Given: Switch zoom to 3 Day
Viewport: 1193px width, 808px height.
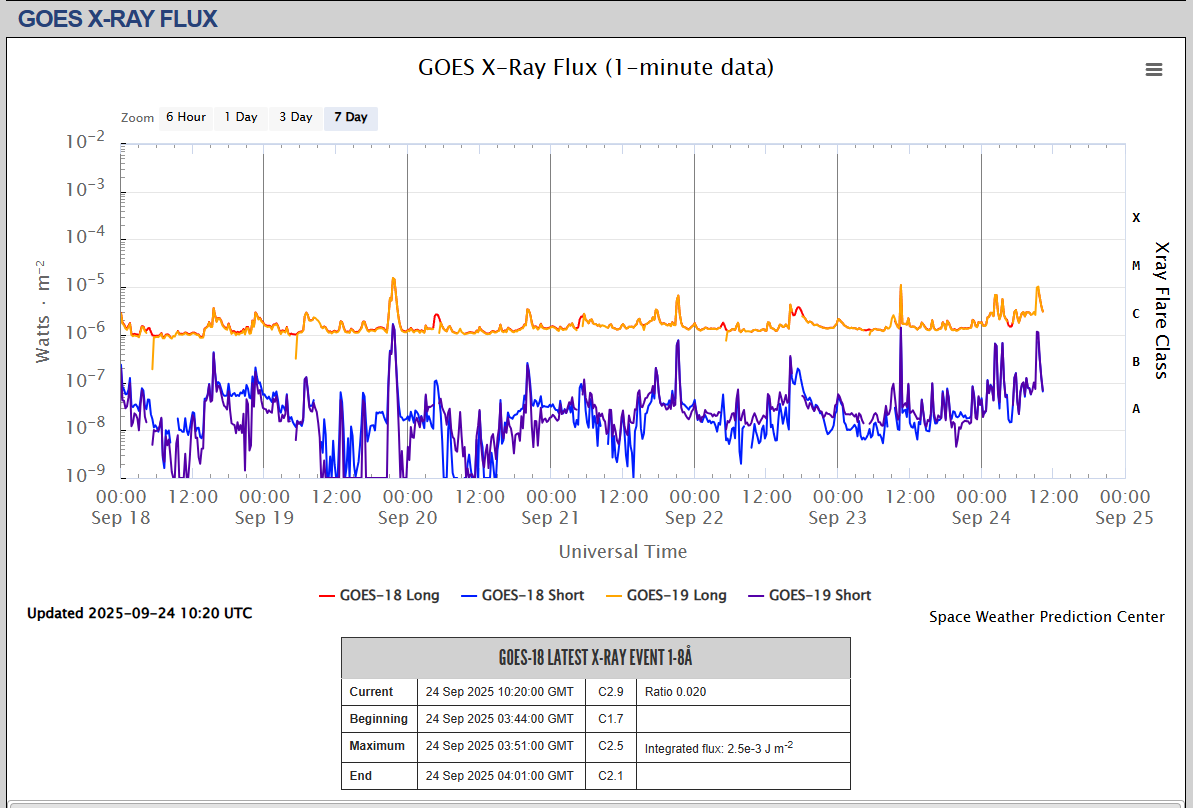Looking at the screenshot, I should point(295,118).
